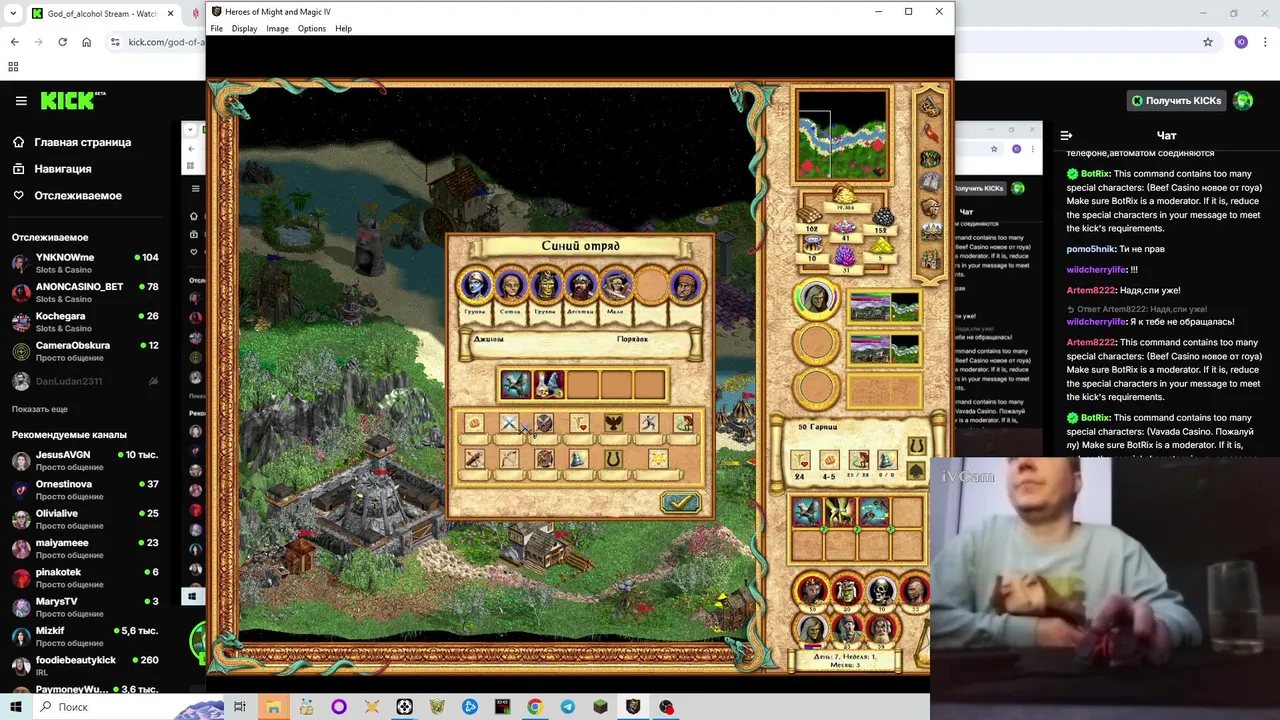Click the running figure skill icon
Image resolution: width=1280 pixels, height=720 pixels.
648,424
